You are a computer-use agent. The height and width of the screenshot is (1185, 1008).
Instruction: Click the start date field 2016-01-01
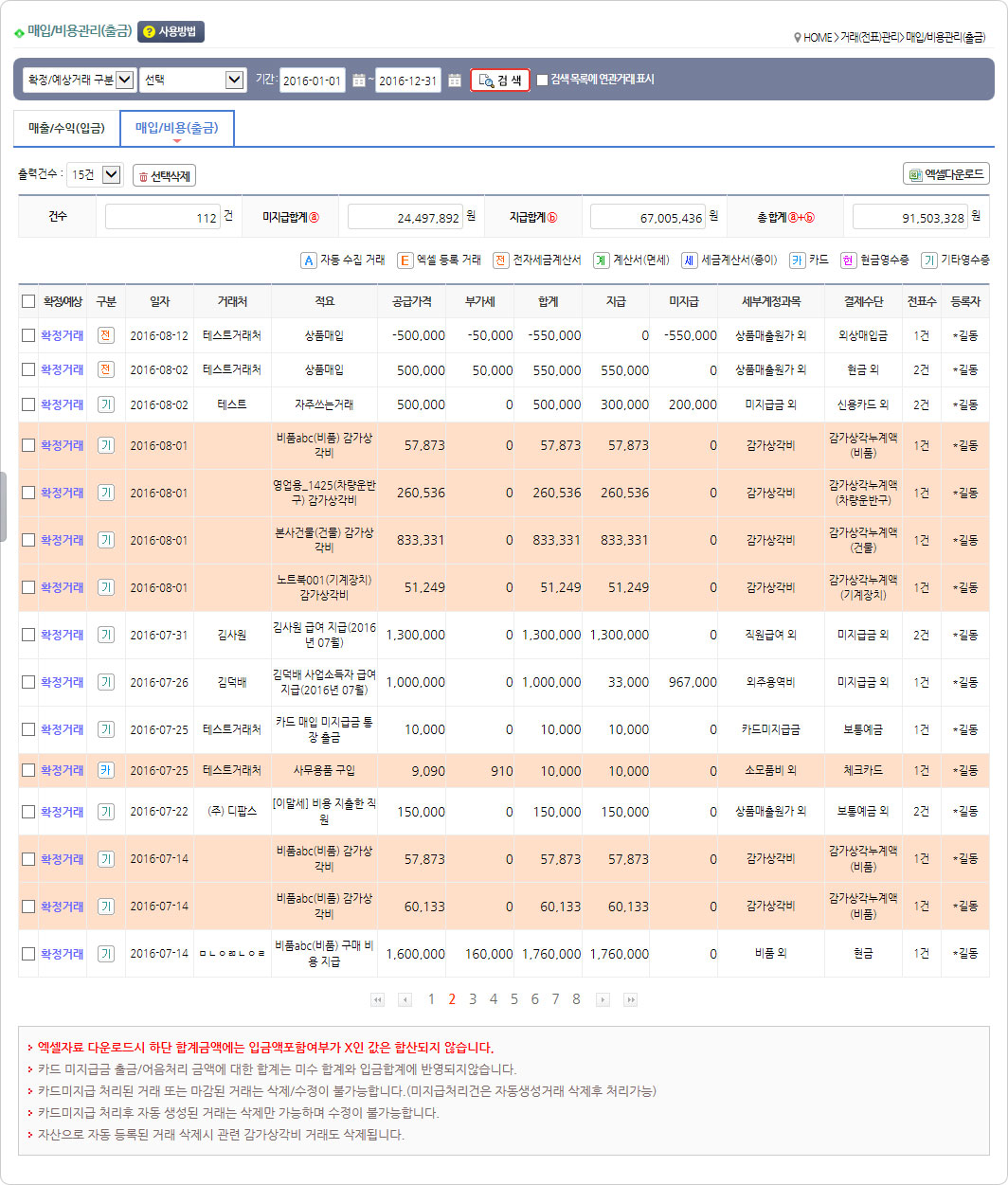point(313,81)
